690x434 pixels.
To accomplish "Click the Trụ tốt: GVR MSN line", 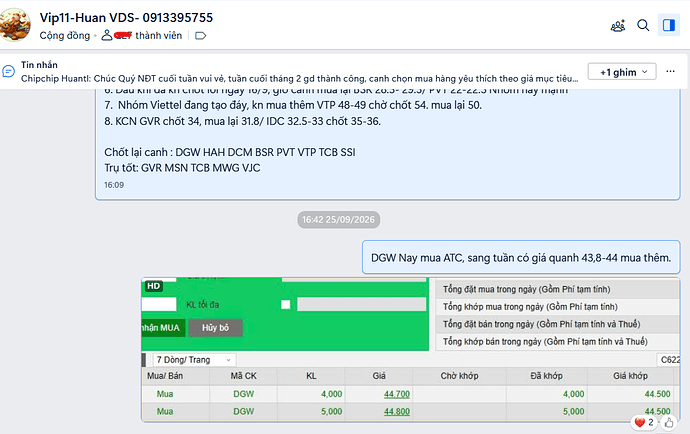I will [x=182, y=168].
